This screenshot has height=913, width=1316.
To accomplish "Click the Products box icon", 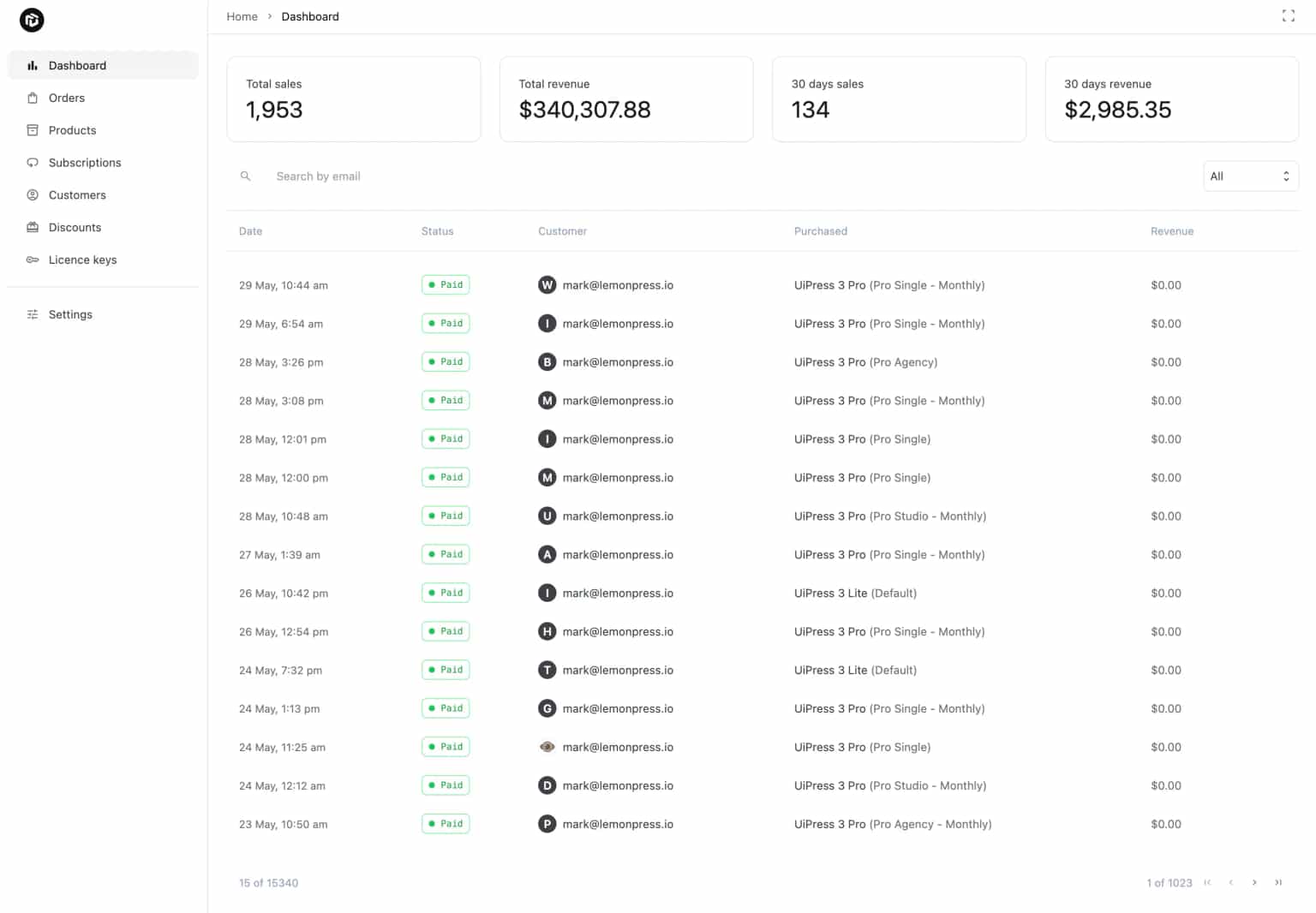I will pyautogui.click(x=33, y=130).
